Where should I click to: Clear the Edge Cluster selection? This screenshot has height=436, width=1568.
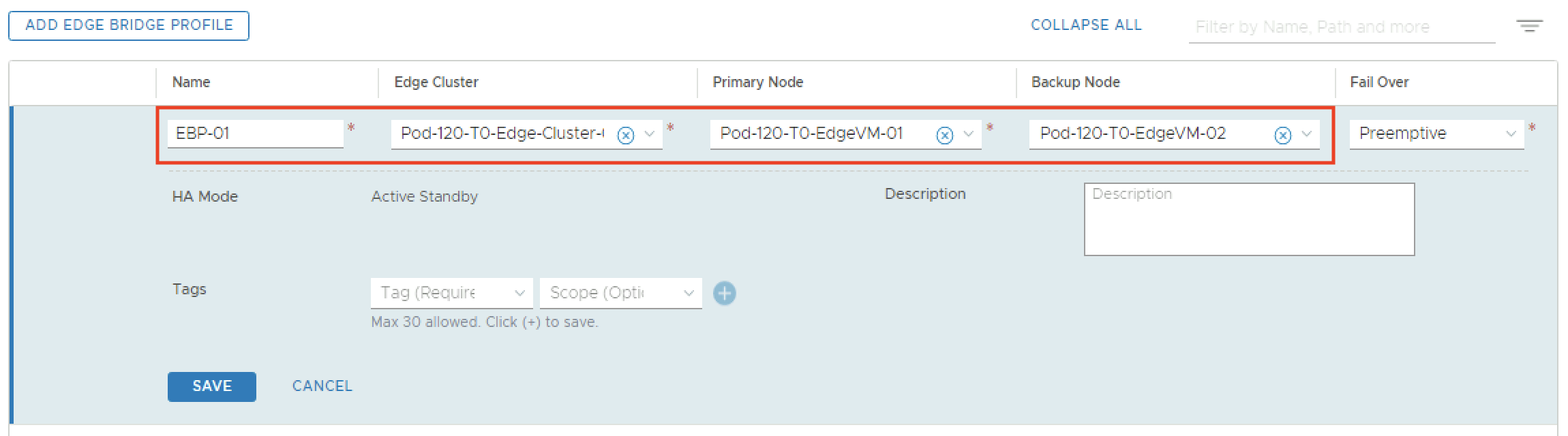625,135
